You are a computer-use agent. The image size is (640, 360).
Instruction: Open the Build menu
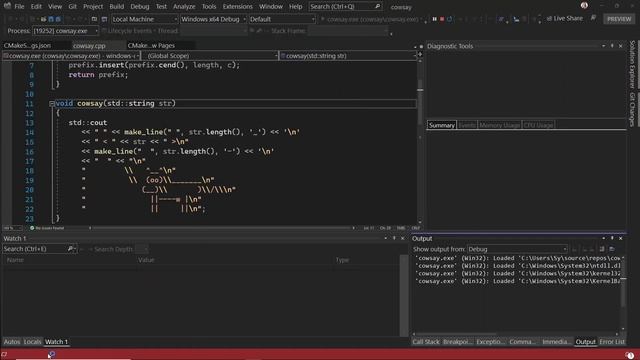coord(116,7)
